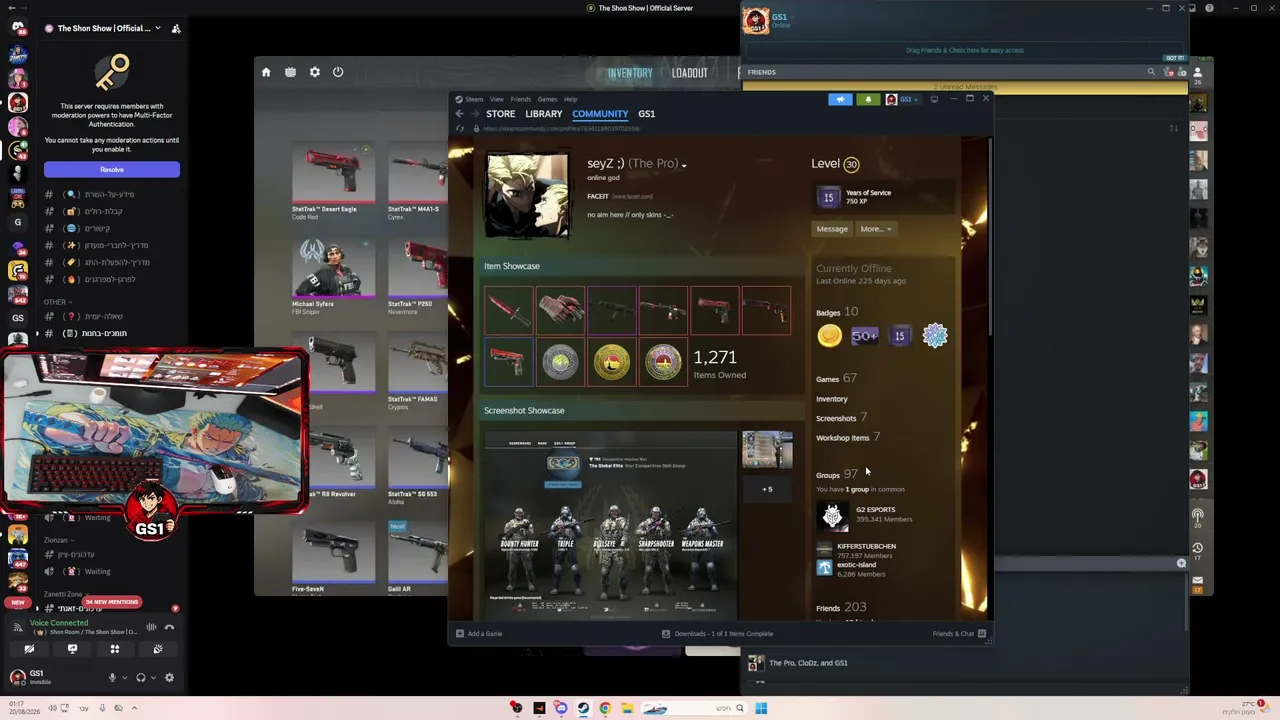Open the CS2 home screen icon
This screenshot has height=720, width=1280.
[x=266, y=72]
